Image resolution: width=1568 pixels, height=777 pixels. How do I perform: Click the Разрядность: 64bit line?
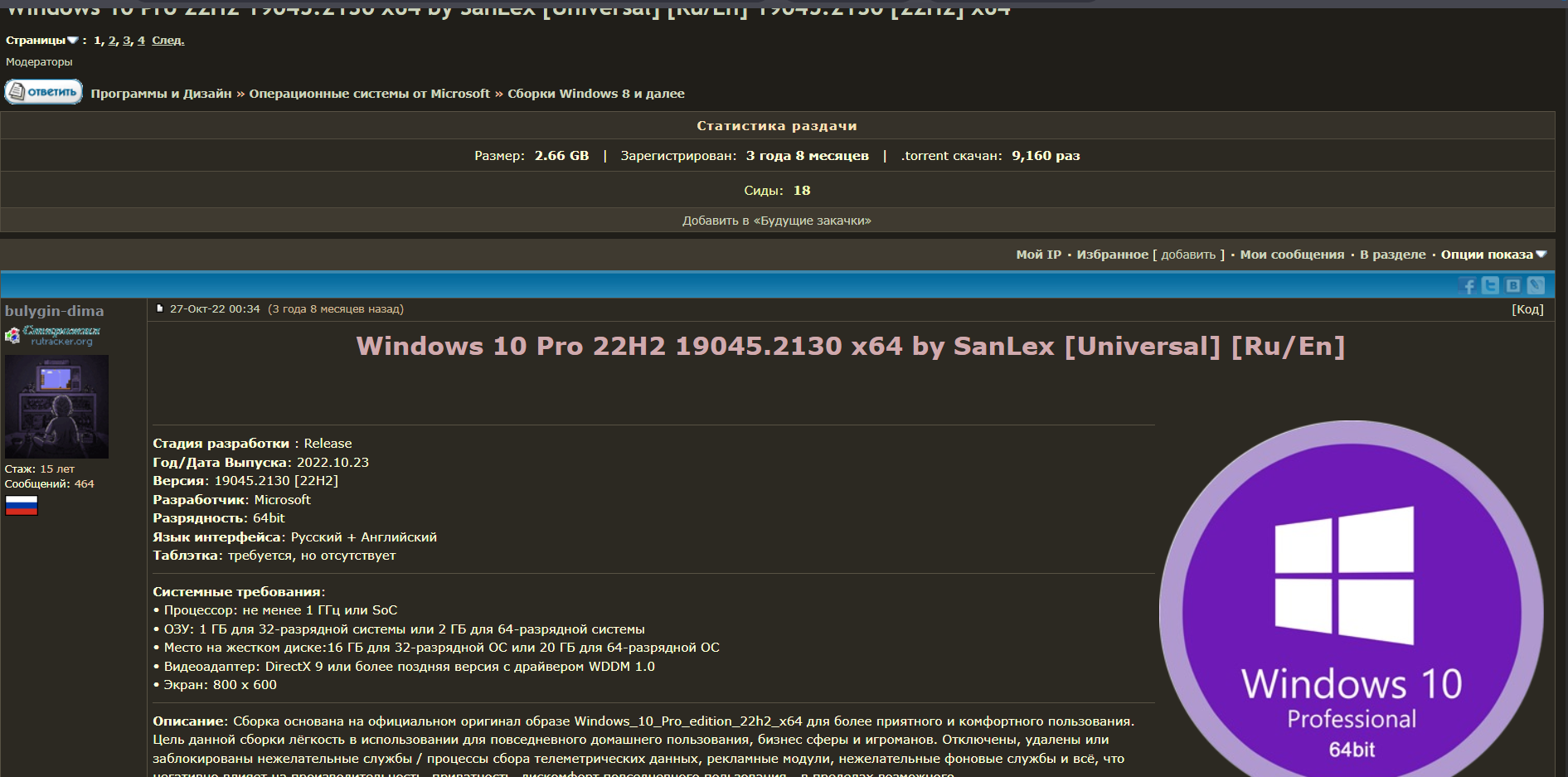[219, 518]
